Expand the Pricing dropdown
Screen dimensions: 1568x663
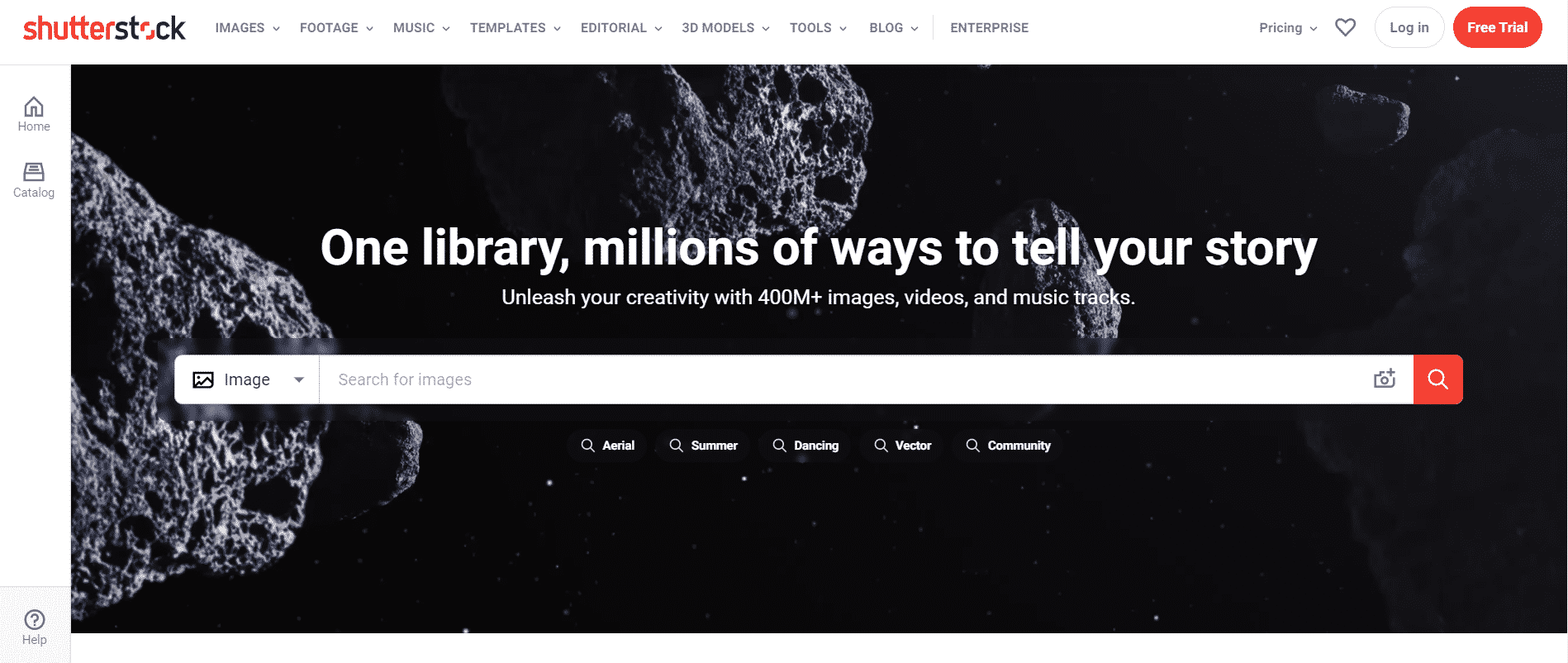click(1288, 28)
